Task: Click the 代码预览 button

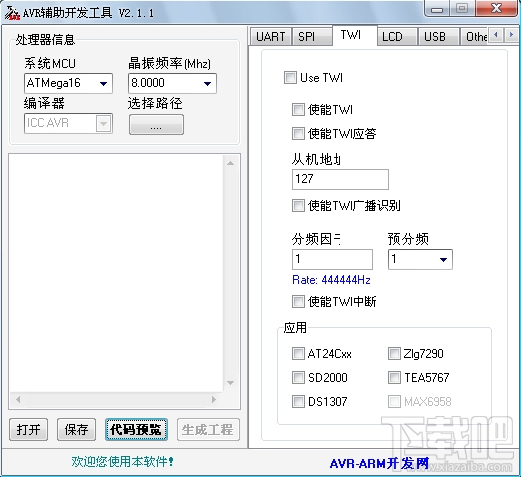Action: (136, 430)
